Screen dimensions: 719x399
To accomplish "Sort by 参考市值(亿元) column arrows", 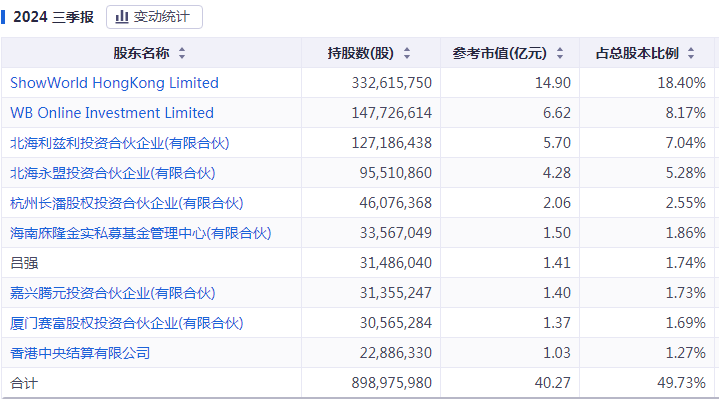I will pos(560,53).
